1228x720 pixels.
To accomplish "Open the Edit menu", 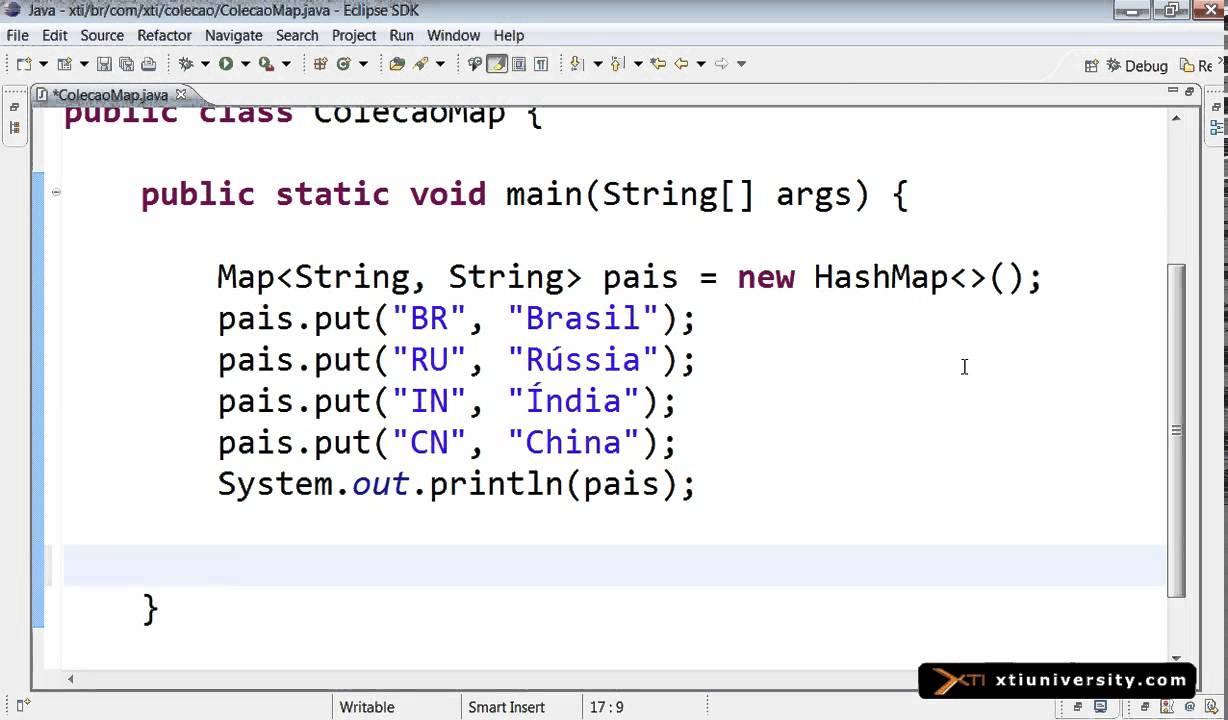I will pos(55,35).
